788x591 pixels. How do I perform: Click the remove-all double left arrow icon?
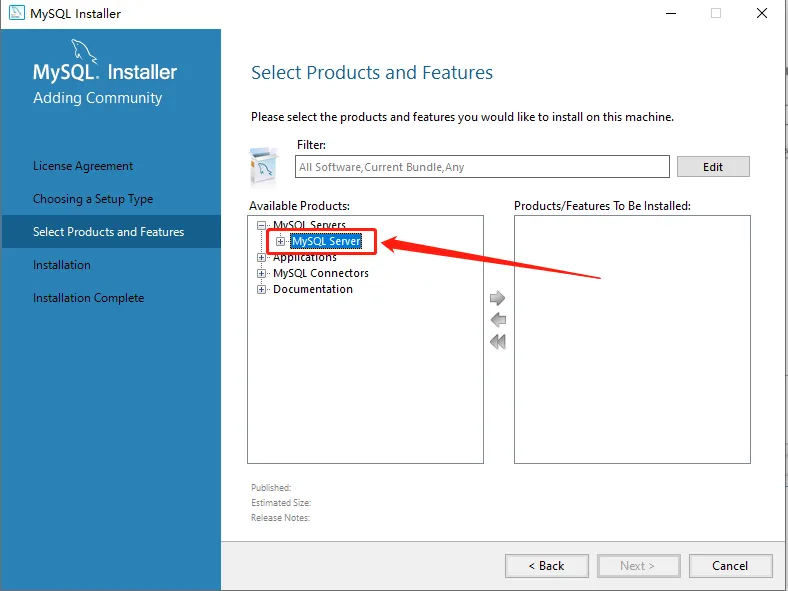498,342
